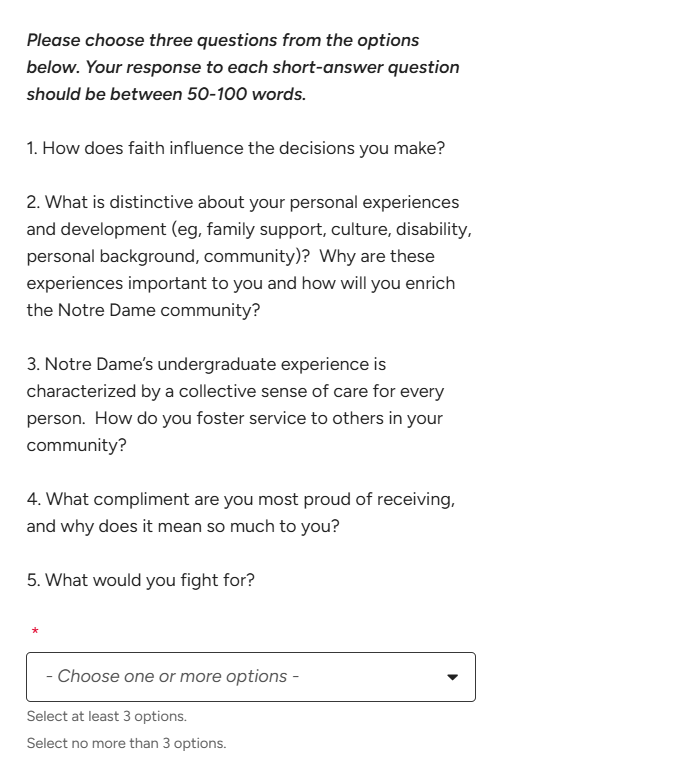Click the word "community?" ending question 3
The image size is (678, 771).
tap(77, 446)
